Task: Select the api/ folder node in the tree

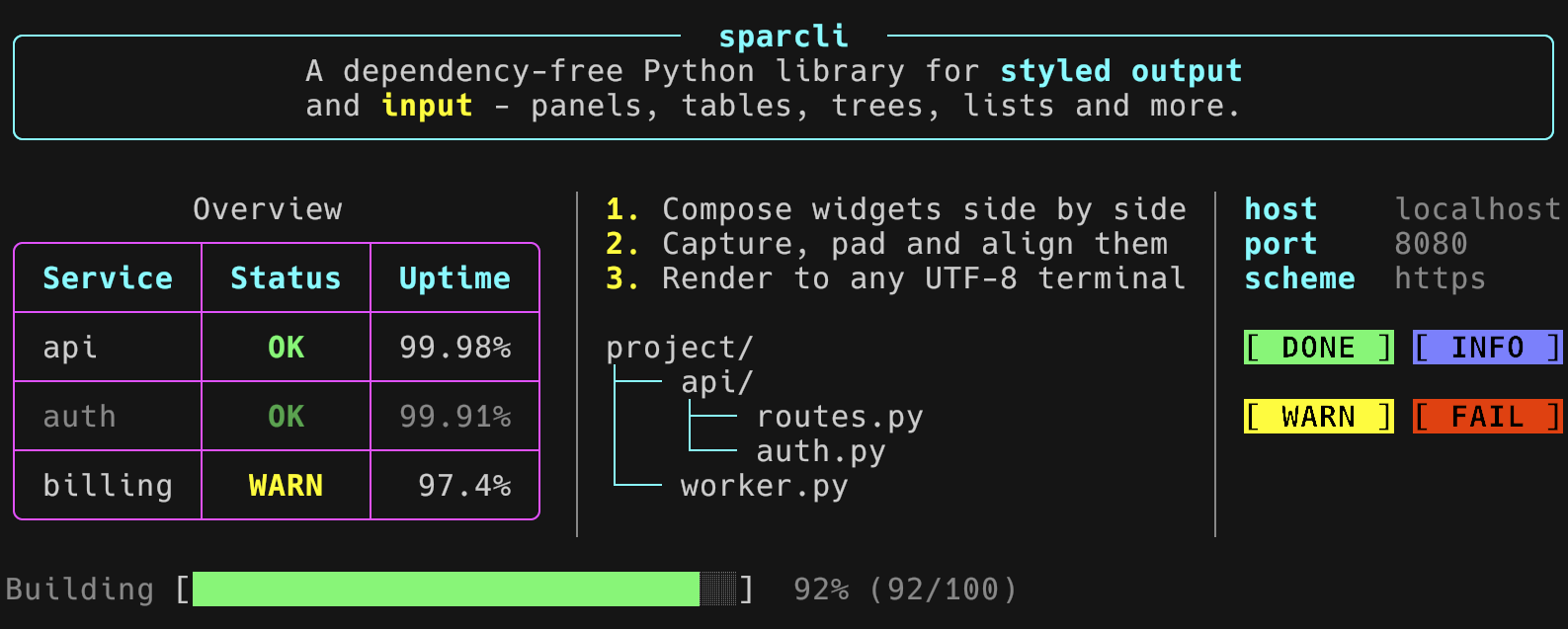Action: (x=717, y=382)
